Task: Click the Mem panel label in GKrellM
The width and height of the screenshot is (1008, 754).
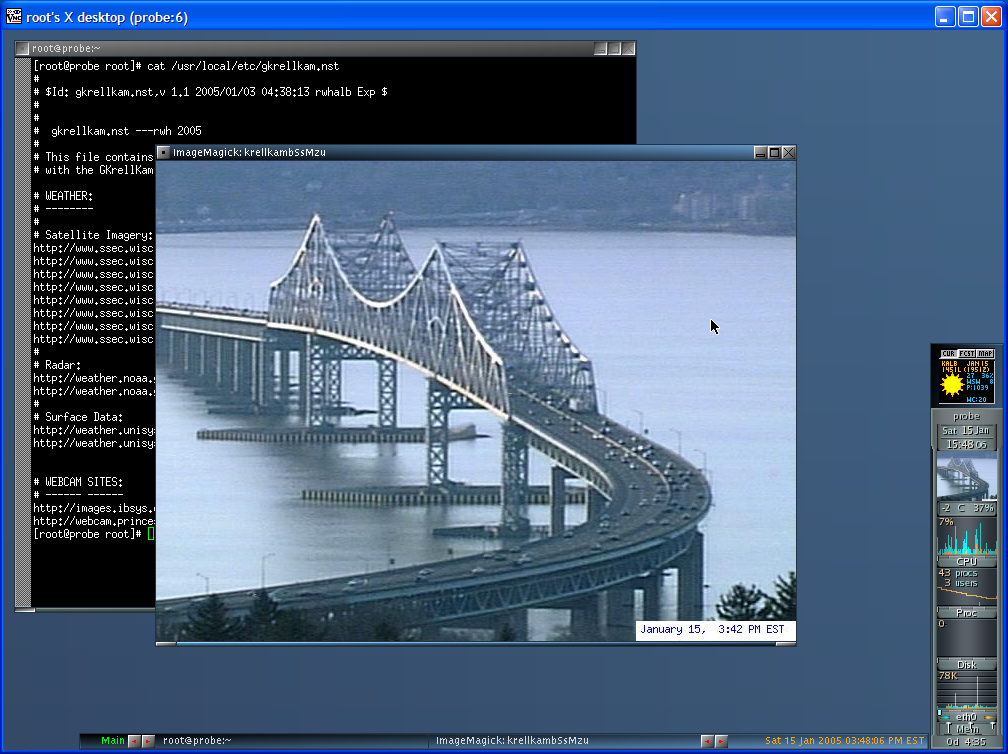Action: (x=966, y=728)
